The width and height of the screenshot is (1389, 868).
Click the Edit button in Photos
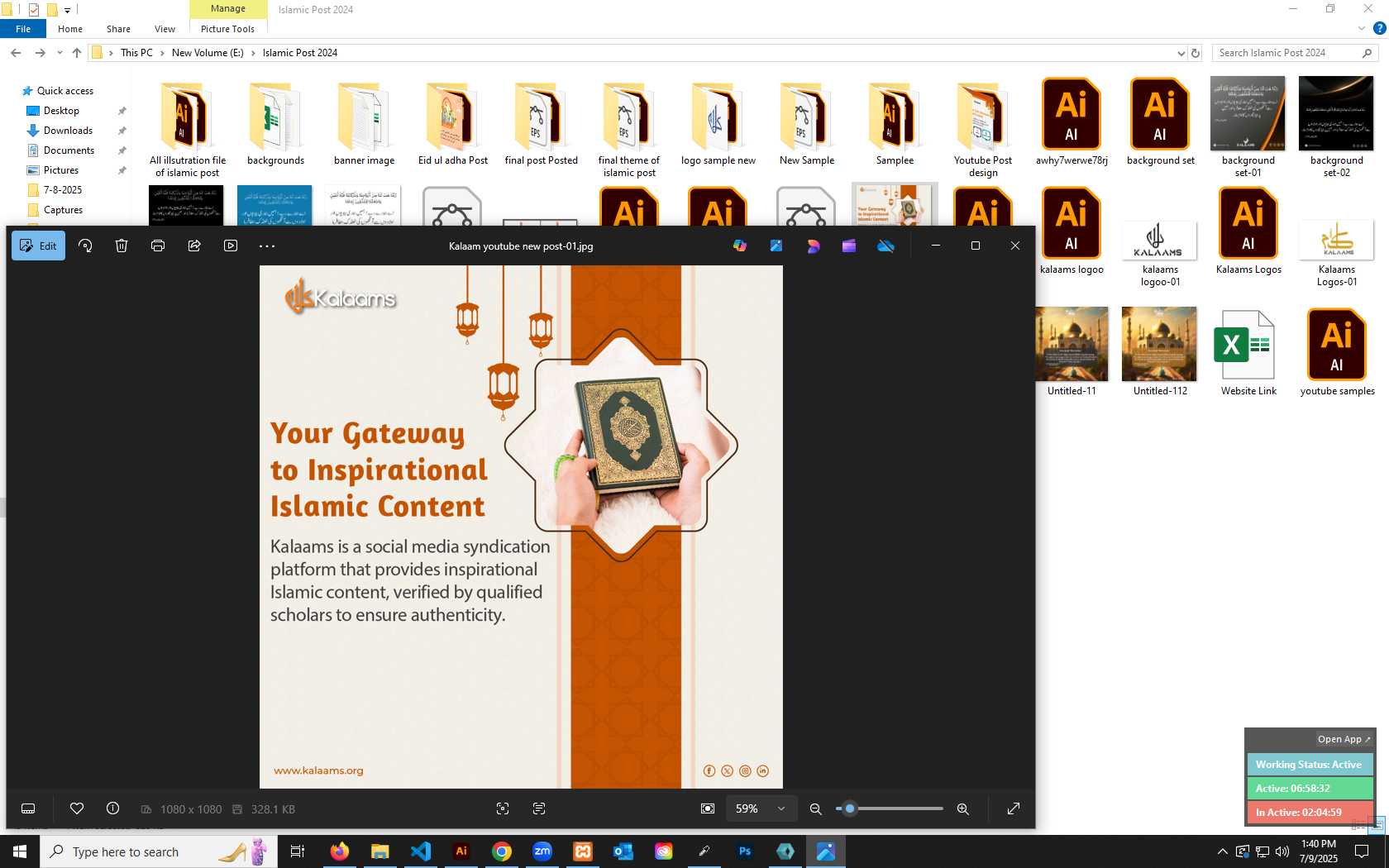38,246
